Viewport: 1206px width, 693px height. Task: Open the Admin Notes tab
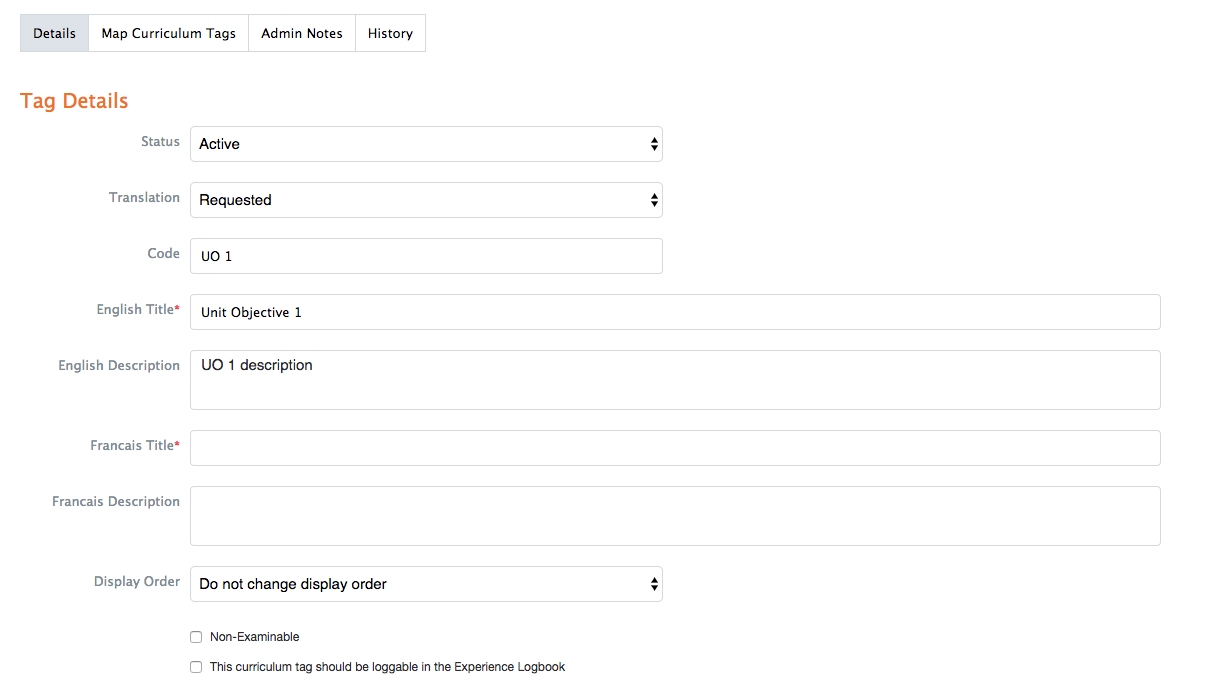click(x=302, y=33)
